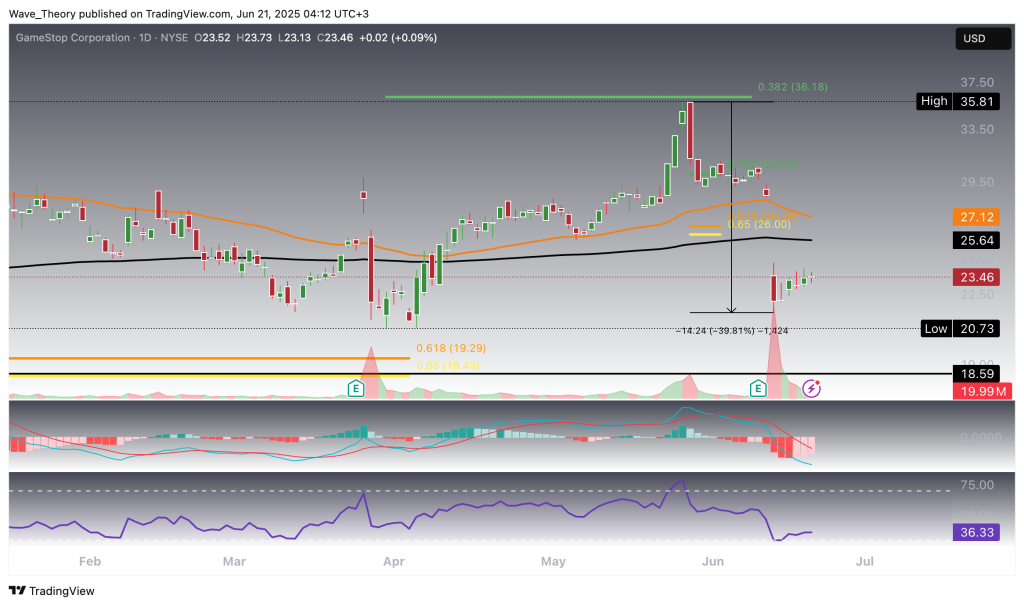Click the 1D interval label in header
Image resolution: width=1024 pixels, height=606 pixels.
pos(145,38)
